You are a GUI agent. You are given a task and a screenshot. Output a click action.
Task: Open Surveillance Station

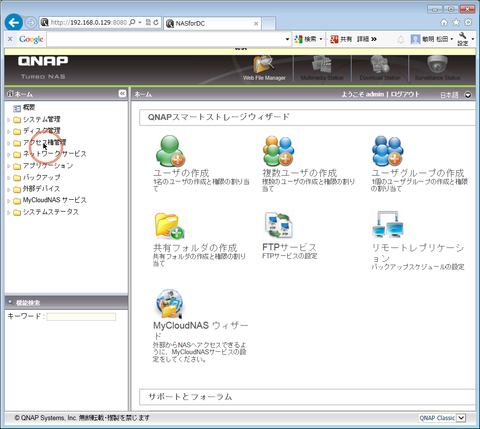click(438, 68)
